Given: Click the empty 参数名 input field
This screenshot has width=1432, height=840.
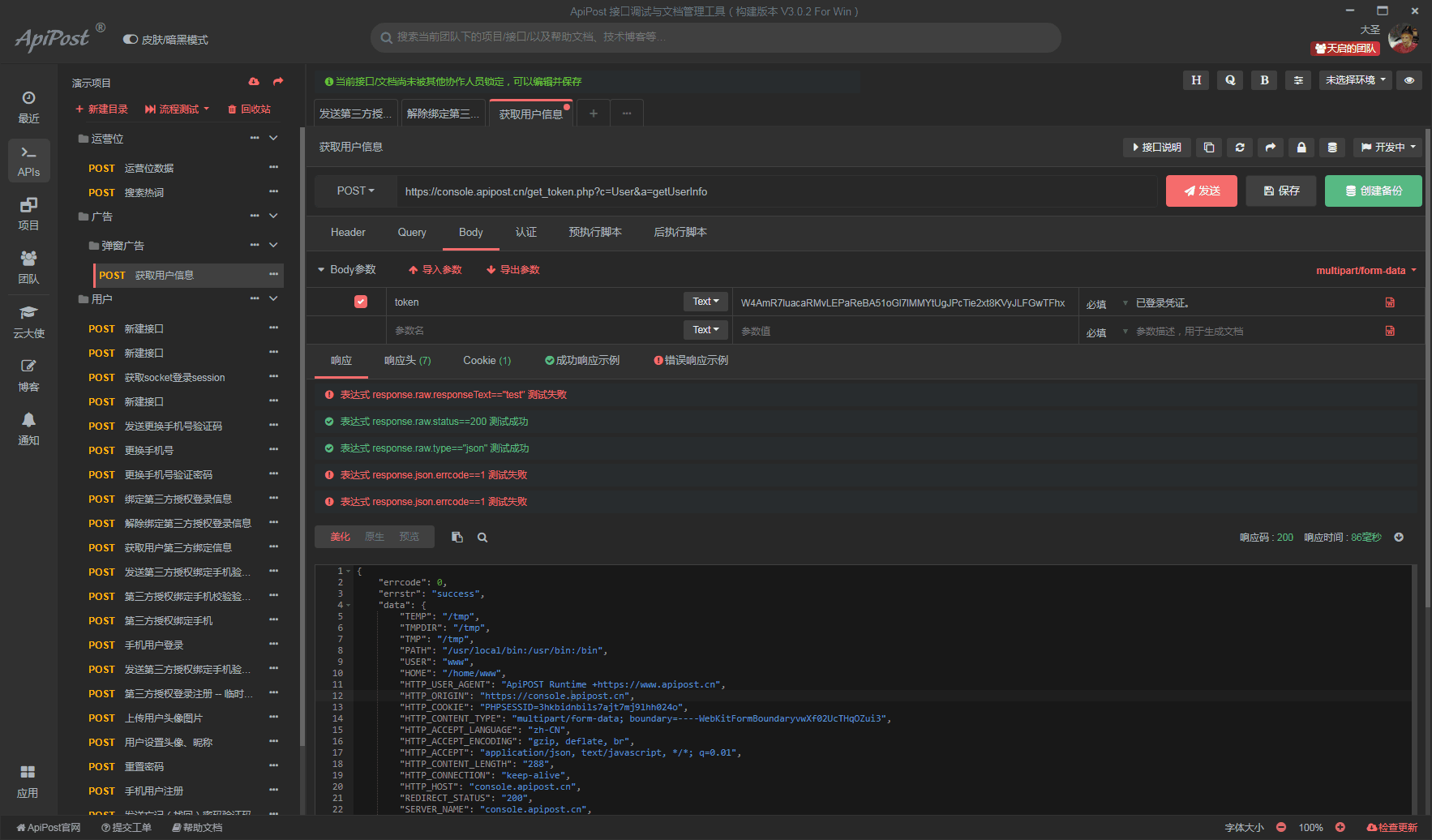Looking at the screenshot, I should [534, 331].
